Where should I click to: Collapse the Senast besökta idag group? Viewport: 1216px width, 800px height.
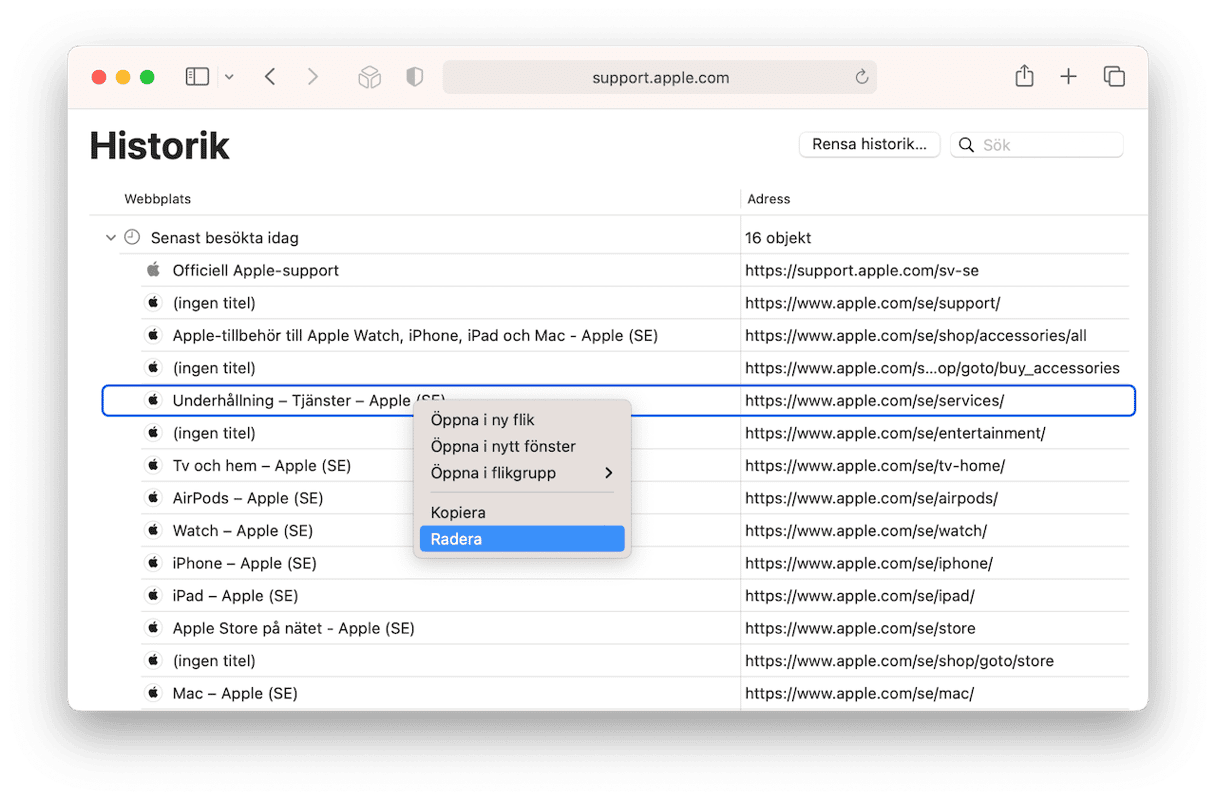pyautogui.click(x=111, y=238)
